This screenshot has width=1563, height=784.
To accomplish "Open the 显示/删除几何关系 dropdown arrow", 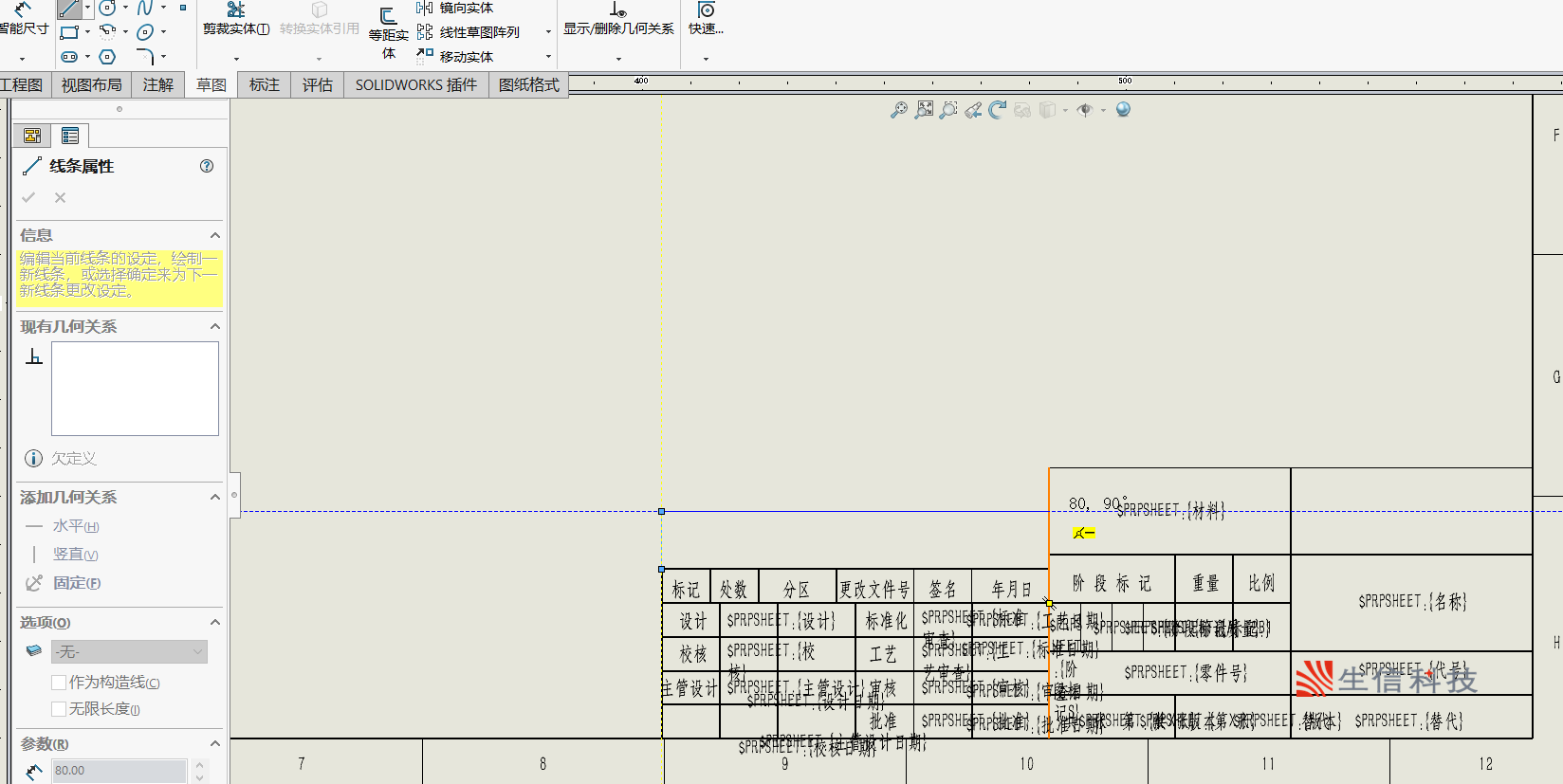I will [618, 59].
